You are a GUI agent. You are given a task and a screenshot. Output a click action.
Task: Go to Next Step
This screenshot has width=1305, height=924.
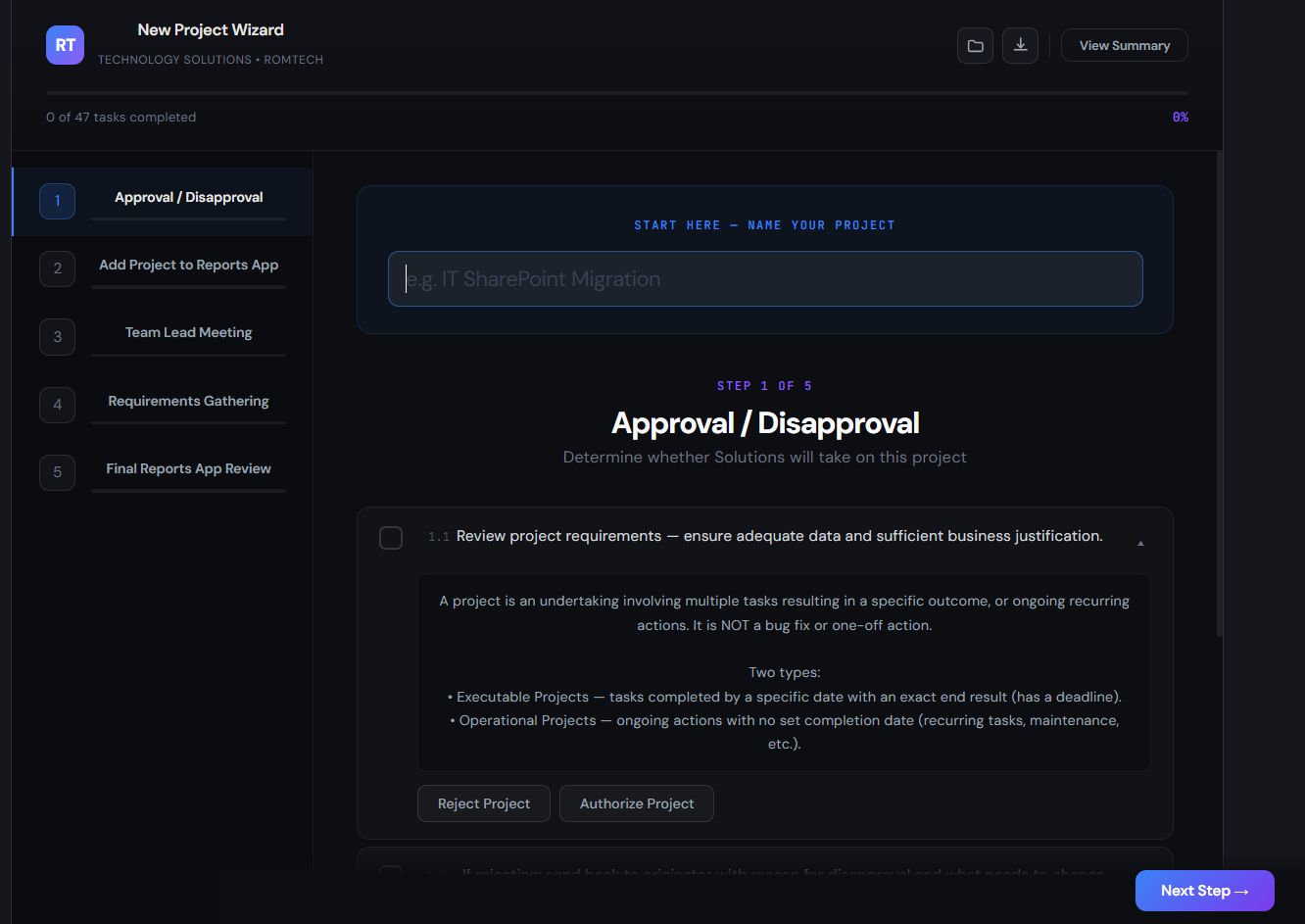pos(1205,891)
